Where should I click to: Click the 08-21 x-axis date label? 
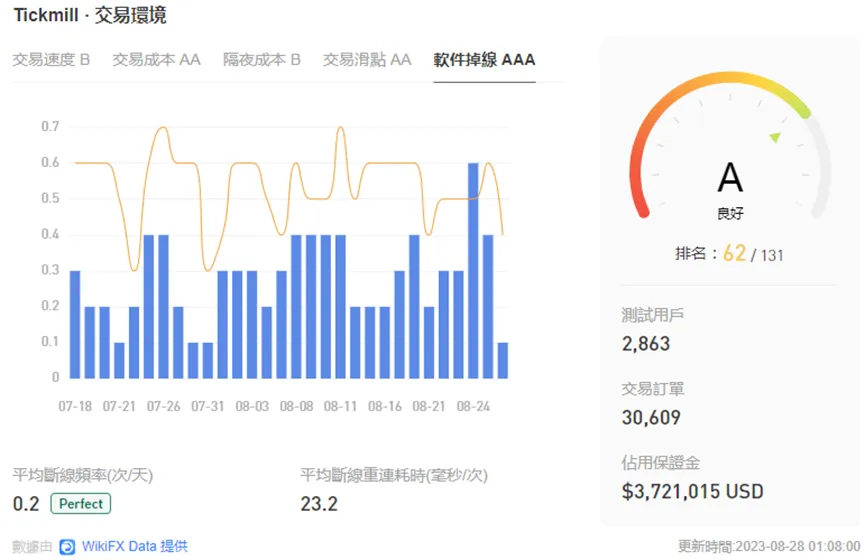click(429, 407)
